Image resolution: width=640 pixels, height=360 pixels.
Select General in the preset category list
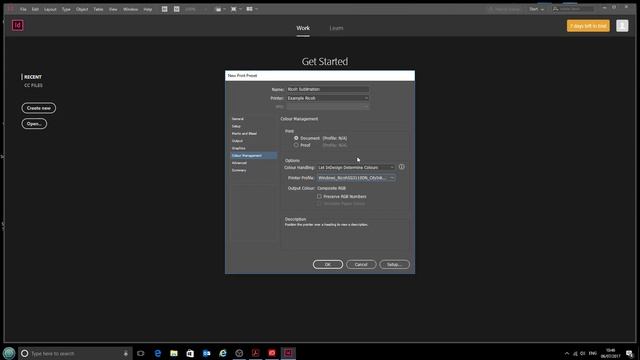point(238,119)
